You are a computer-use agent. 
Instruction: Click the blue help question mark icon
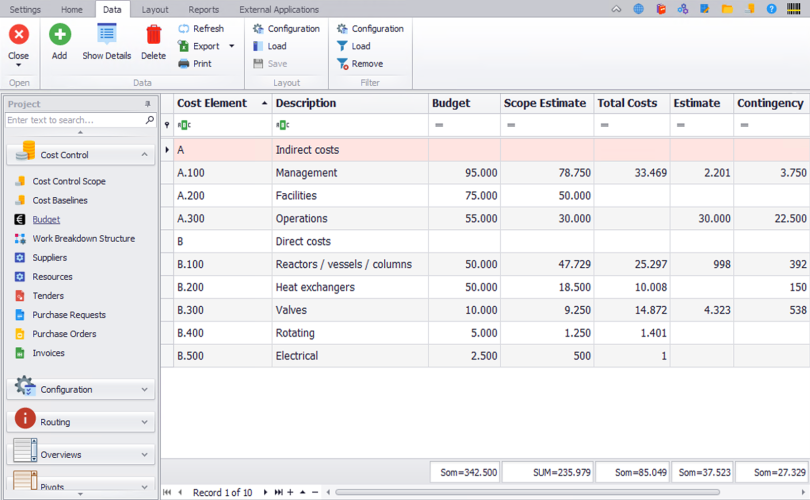771,8
